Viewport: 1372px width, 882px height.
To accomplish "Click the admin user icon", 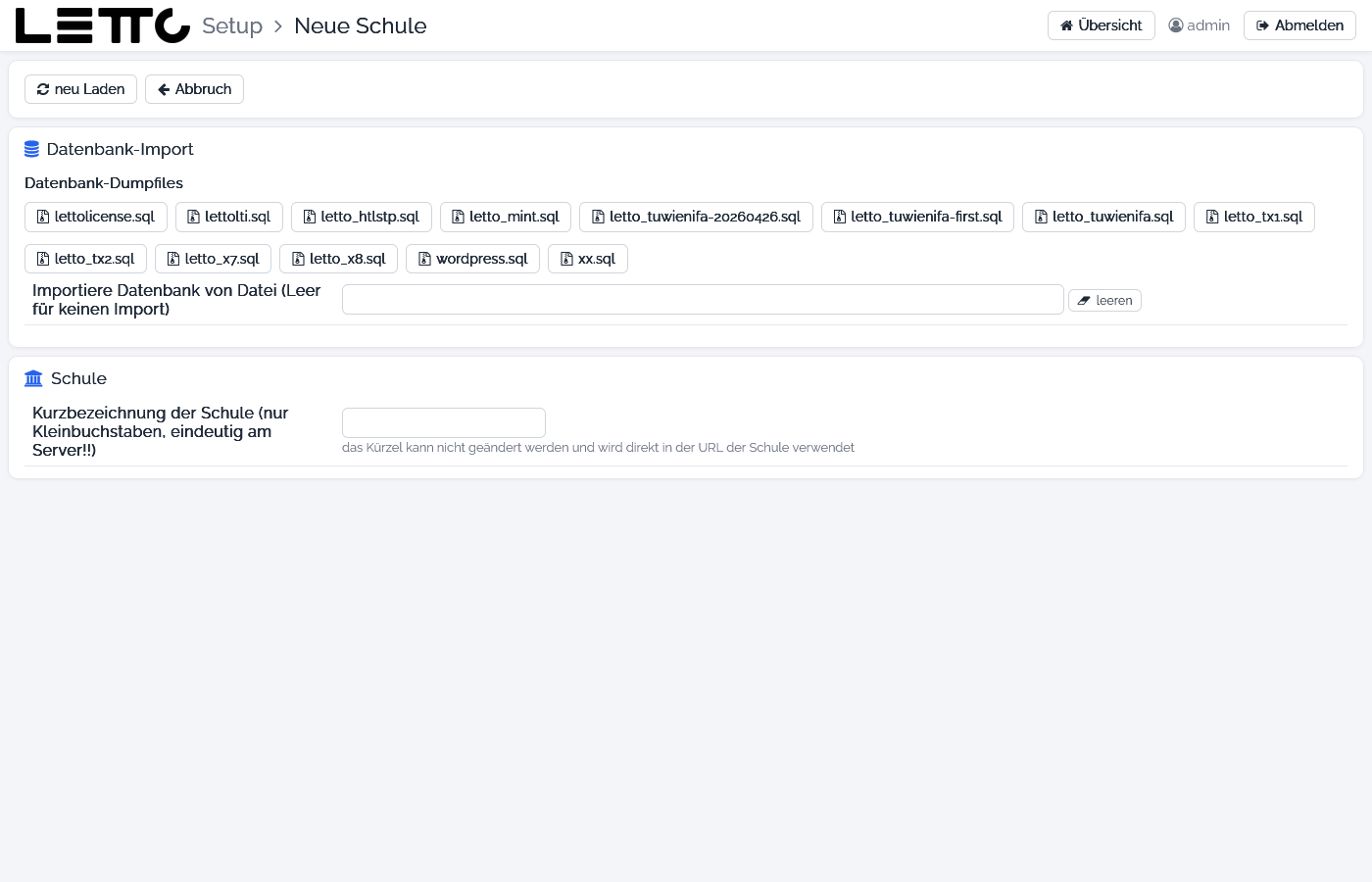I will point(1176,25).
